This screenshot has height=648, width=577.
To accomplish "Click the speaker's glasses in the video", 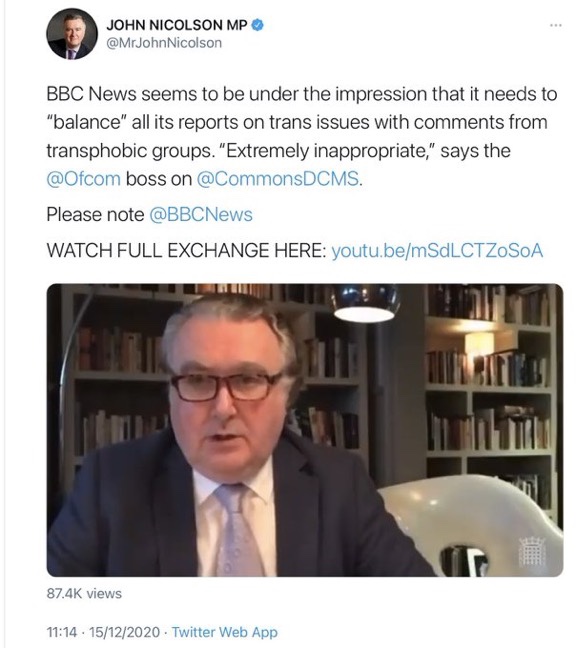I will [227, 387].
